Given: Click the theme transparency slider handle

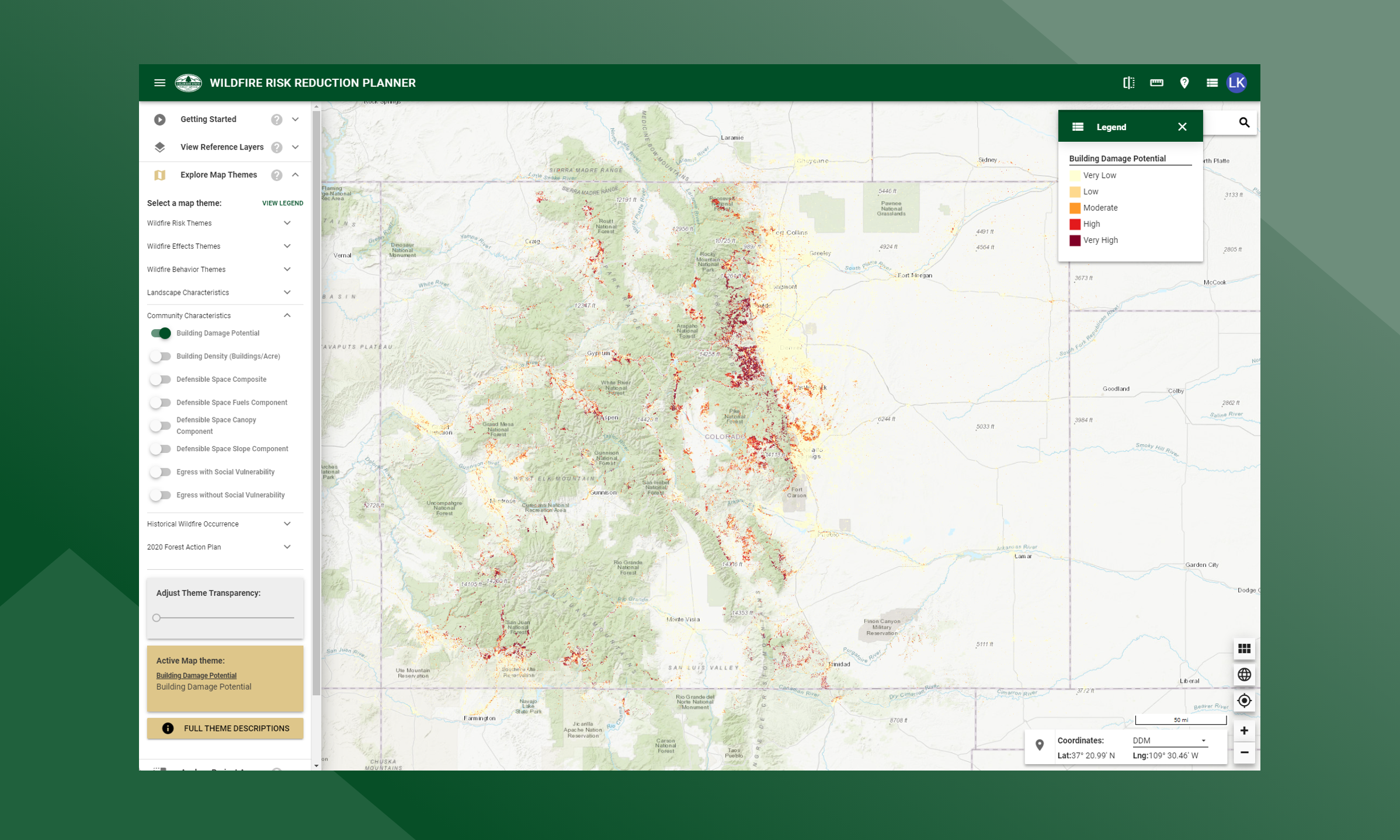Looking at the screenshot, I should coord(157,618).
